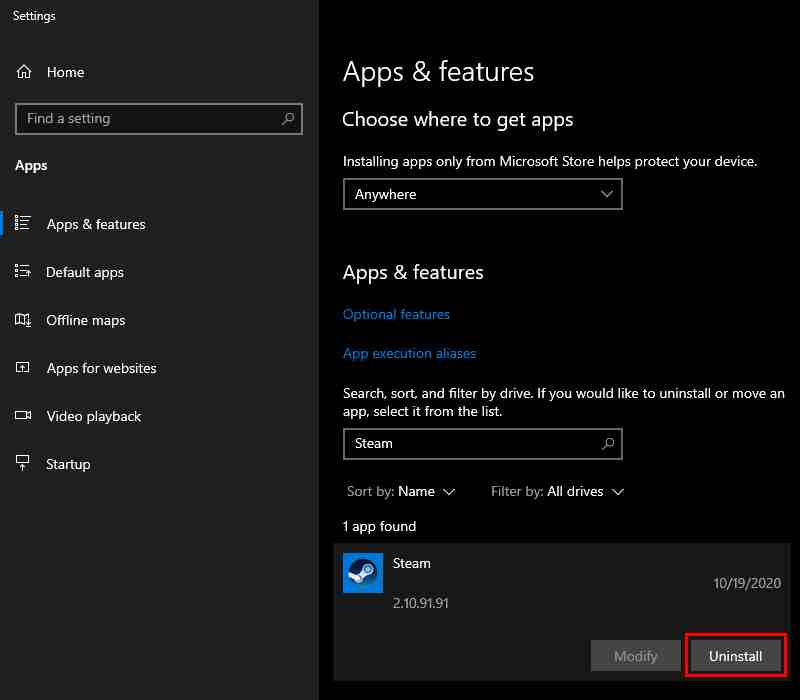The image size is (800, 700).
Task: Open Apps for websites page
Action: (102, 368)
